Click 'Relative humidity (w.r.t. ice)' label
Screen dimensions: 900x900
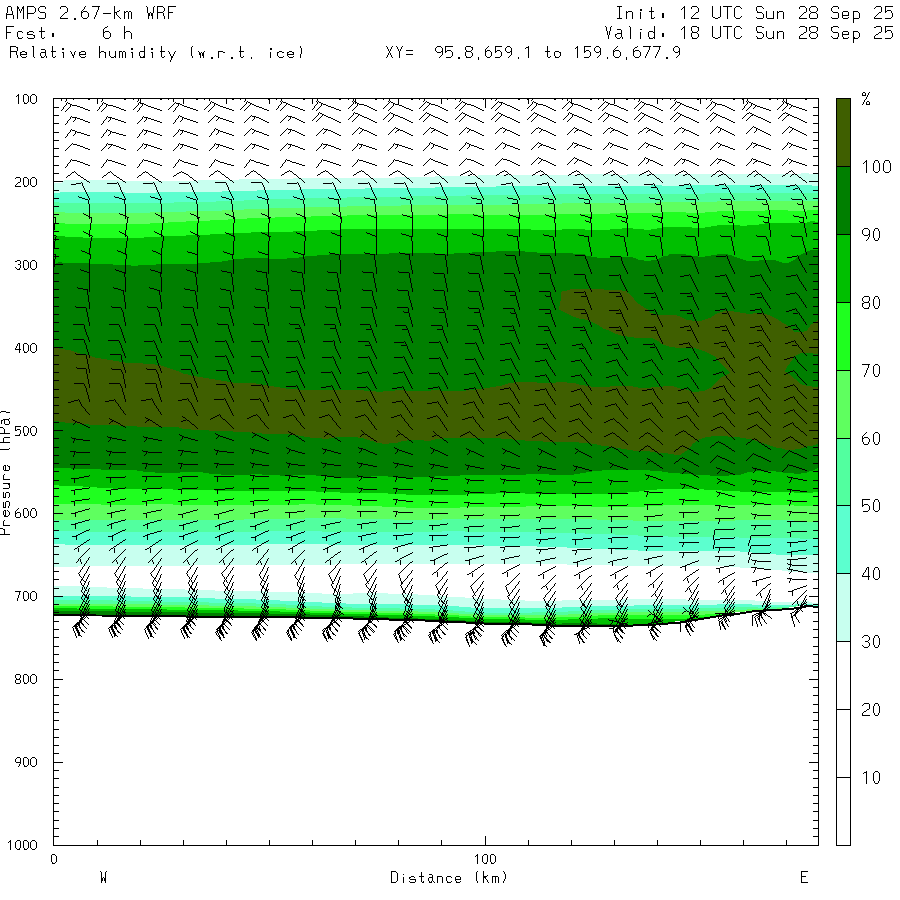156,53
